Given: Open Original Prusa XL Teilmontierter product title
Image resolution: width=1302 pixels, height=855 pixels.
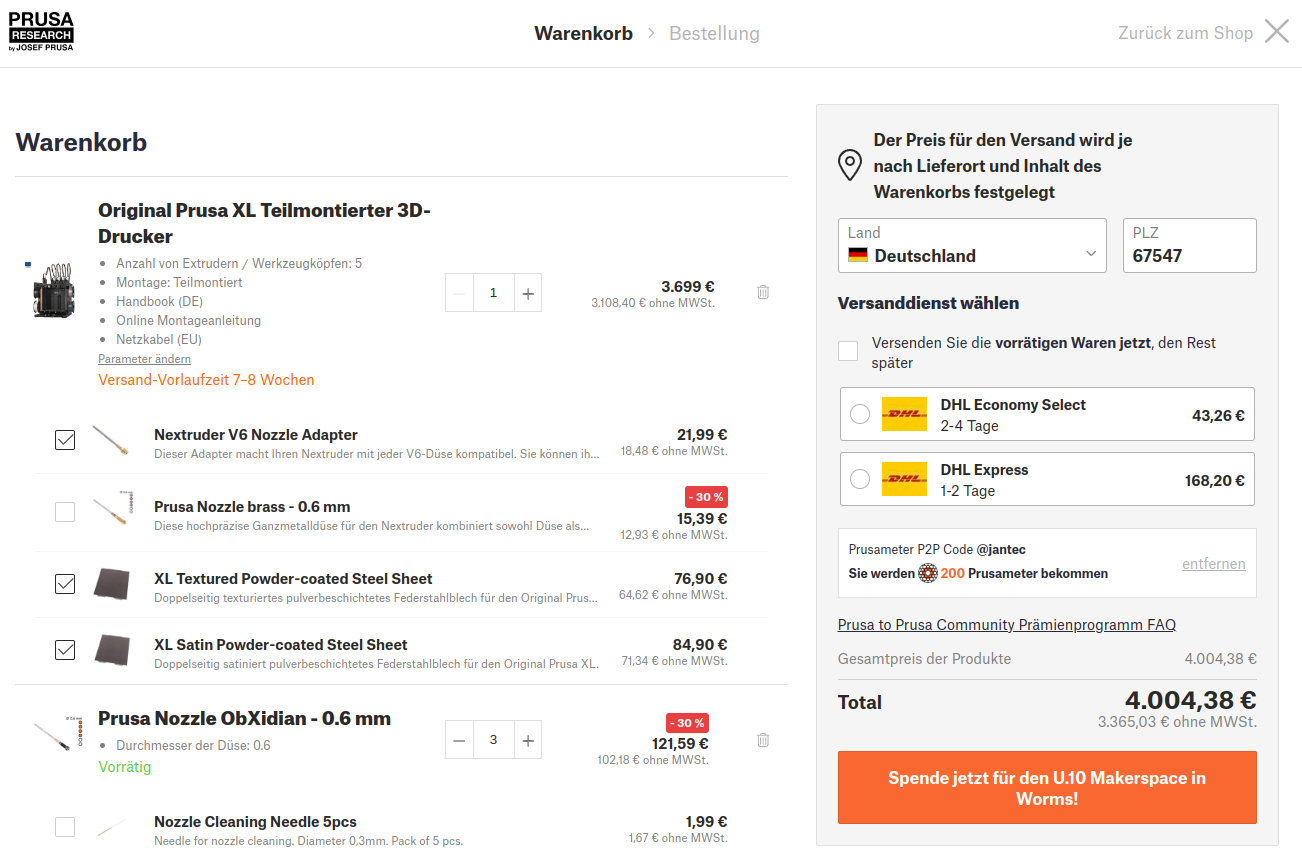Looking at the screenshot, I should click(x=264, y=223).
